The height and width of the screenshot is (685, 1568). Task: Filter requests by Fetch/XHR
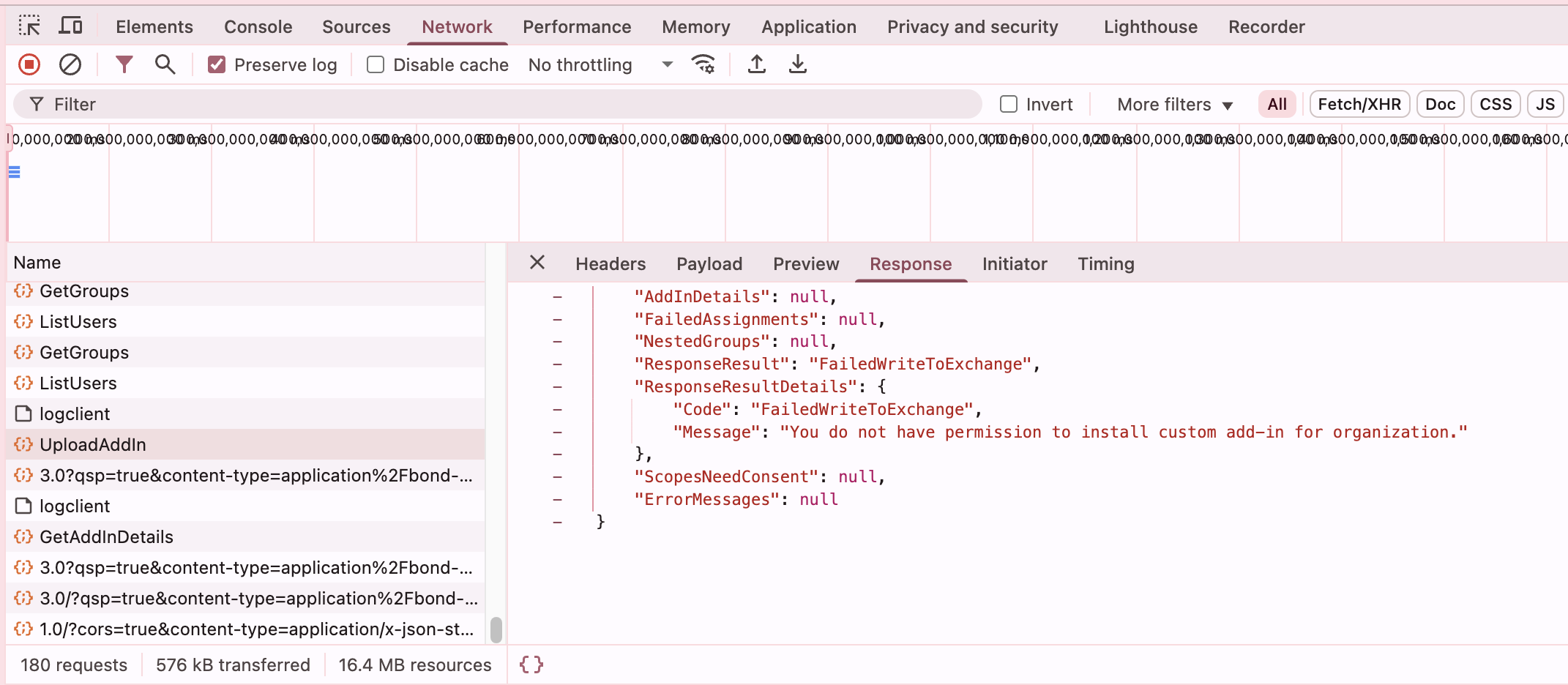(1359, 104)
